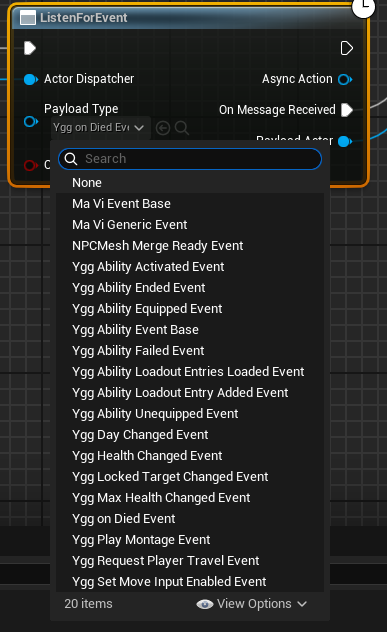The image size is (387, 632).
Task: Choose Ygg Play Montage Event
Action: 190,539
